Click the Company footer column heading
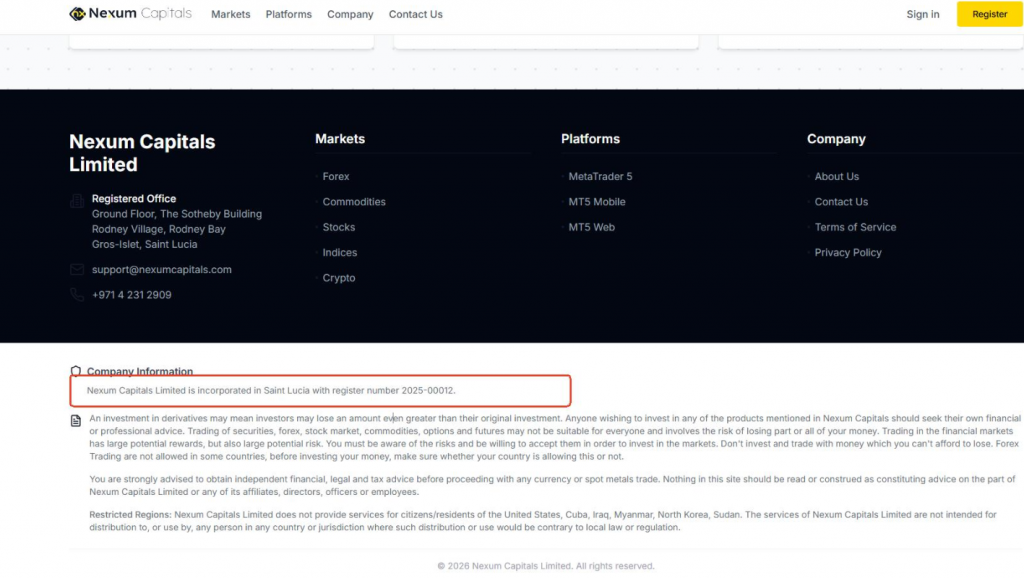This screenshot has height=578, width=1024. tap(836, 138)
